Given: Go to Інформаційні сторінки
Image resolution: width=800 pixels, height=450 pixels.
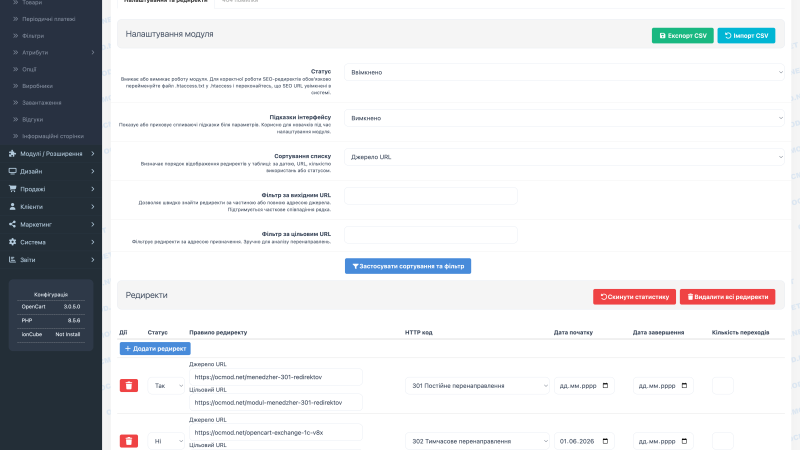Looking at the screenshot, I should coord(53,136).
